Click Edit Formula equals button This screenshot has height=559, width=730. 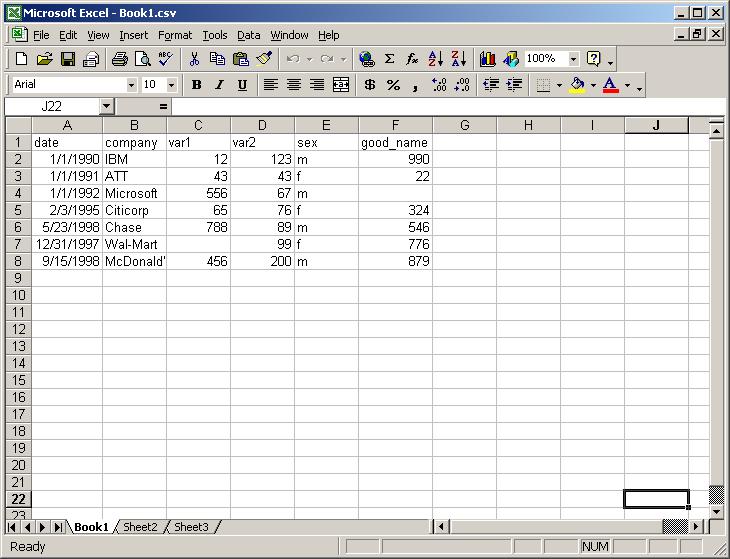163,107
